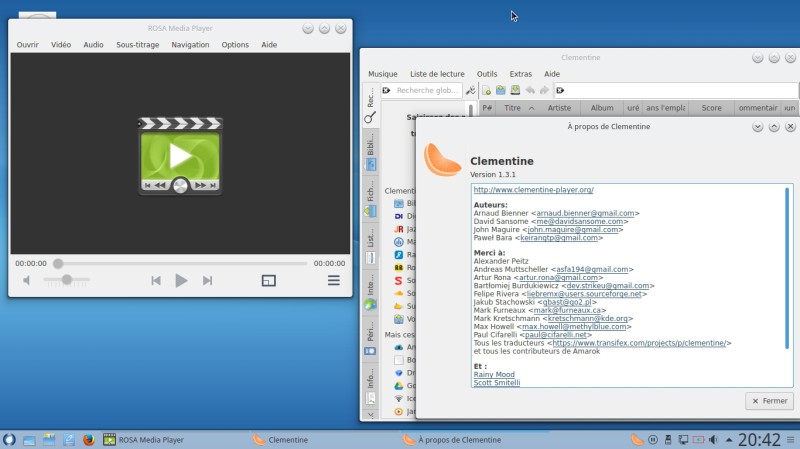Click the Fermer button in the About dialog
Screen dimensions: 800x449
769,401
